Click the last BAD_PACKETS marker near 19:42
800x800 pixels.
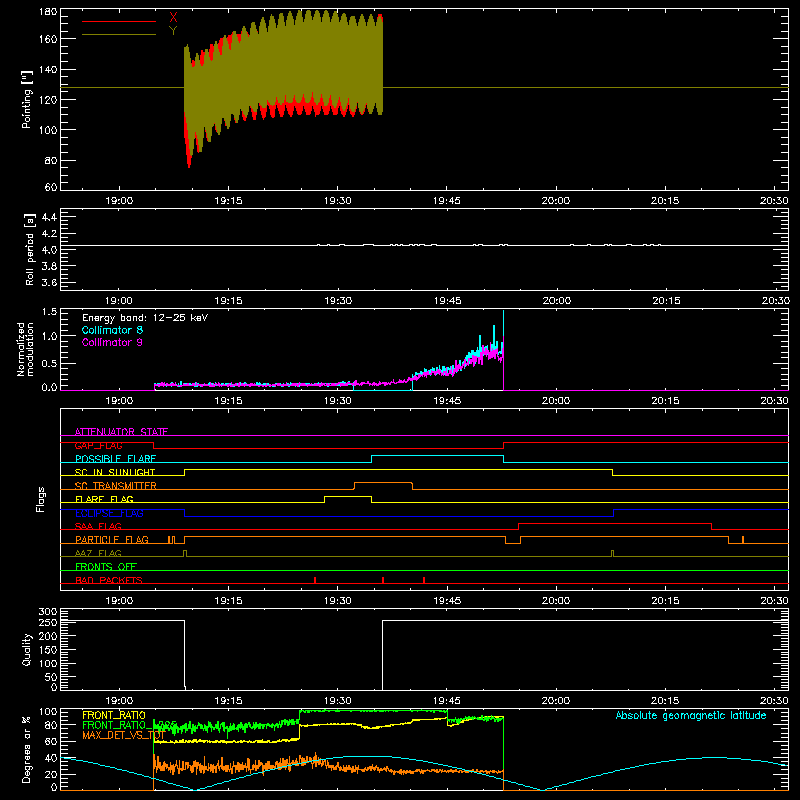(424, 580)
